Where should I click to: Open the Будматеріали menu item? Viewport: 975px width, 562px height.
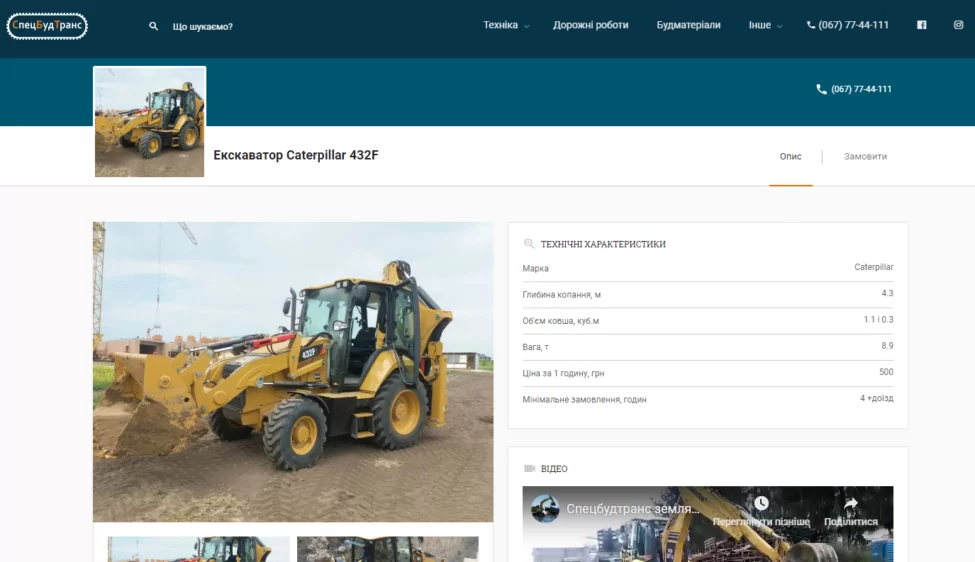pos(688,25)
